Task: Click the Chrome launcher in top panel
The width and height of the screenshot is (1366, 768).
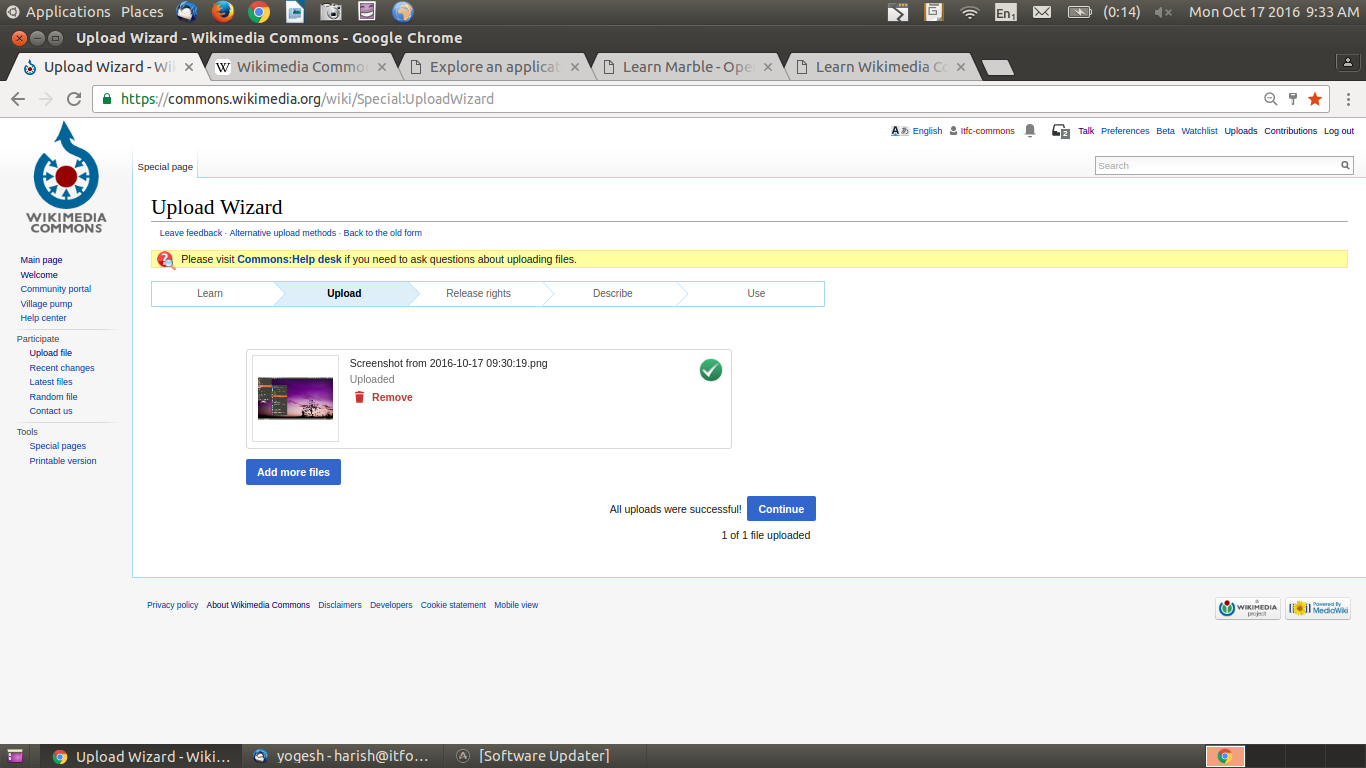Action: coord(259,12)
